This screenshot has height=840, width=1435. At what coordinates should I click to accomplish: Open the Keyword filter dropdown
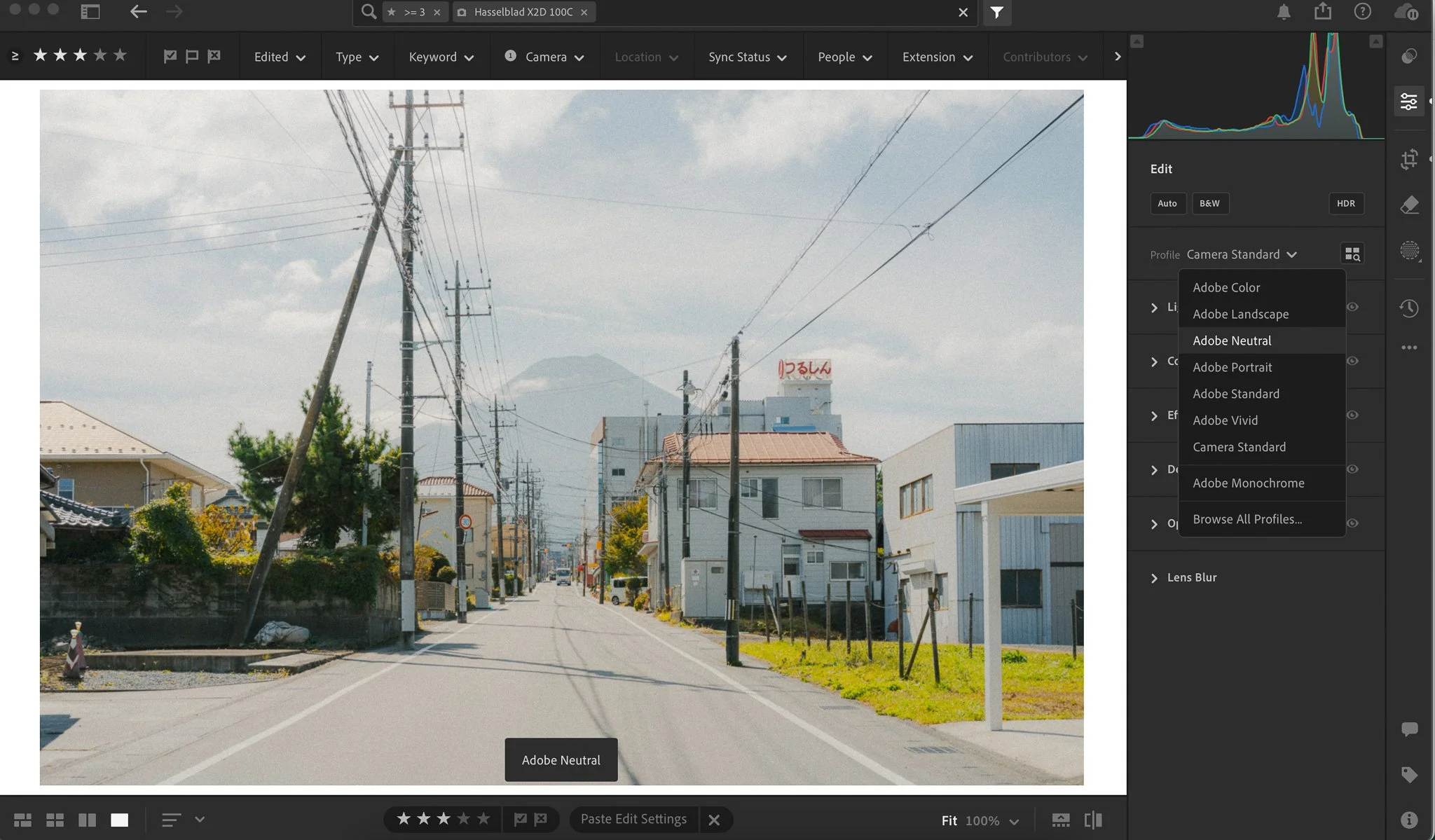(441, 57)
